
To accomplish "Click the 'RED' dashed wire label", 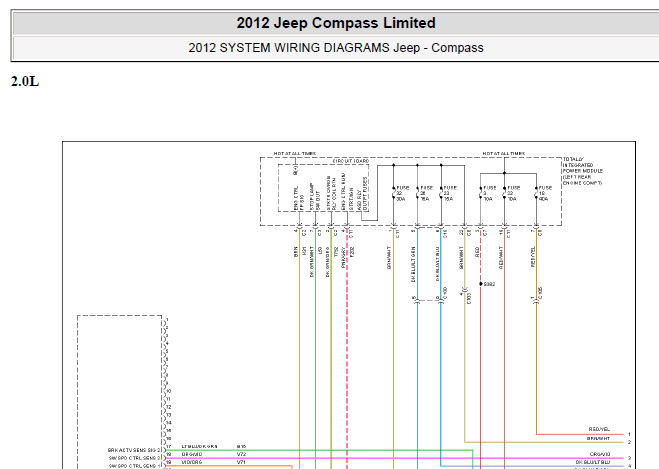I will (477, 252).
